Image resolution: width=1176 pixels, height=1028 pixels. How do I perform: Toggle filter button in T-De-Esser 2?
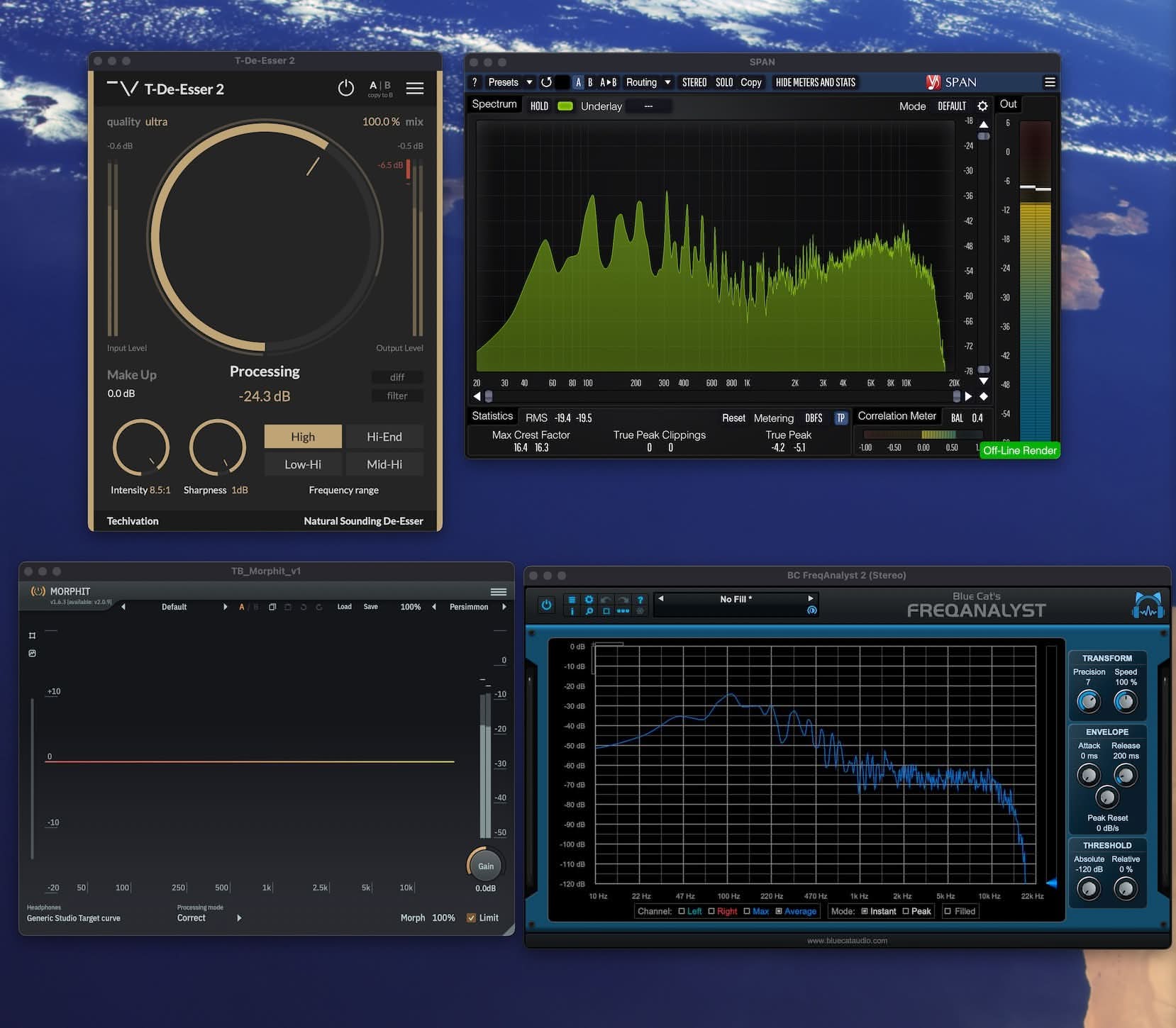pos(397,396)
